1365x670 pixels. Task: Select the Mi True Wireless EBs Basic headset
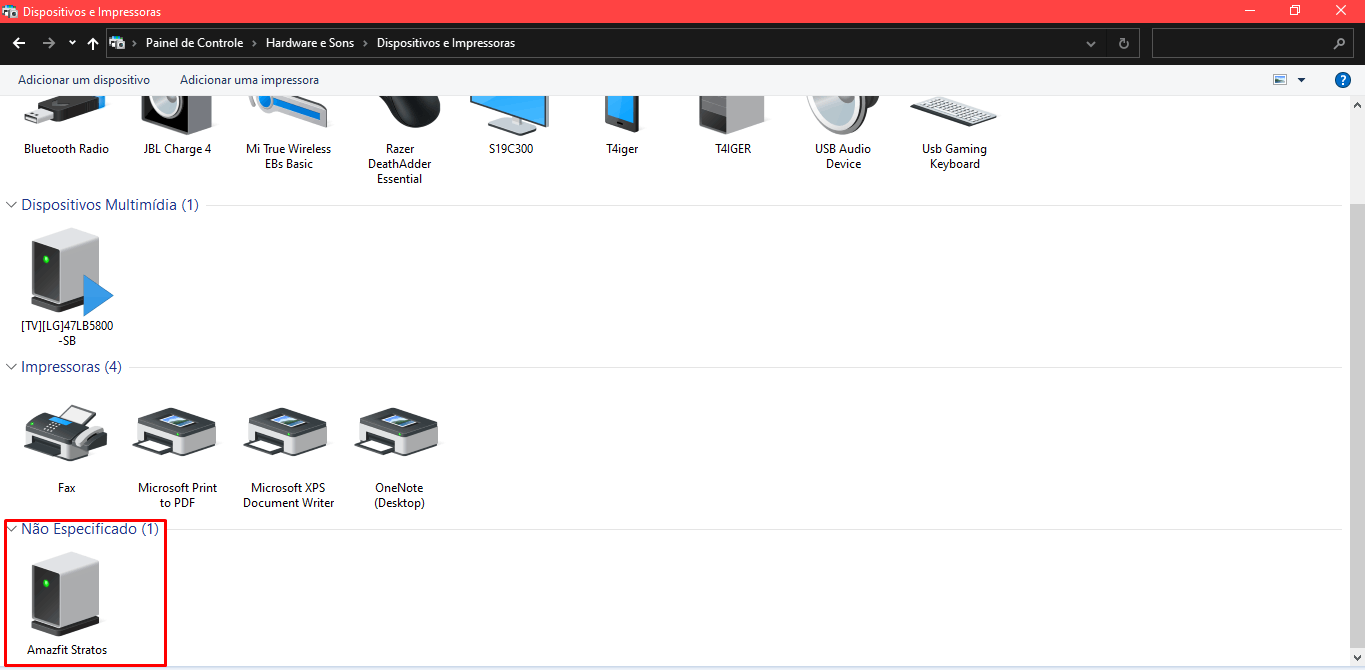point(288,113)
